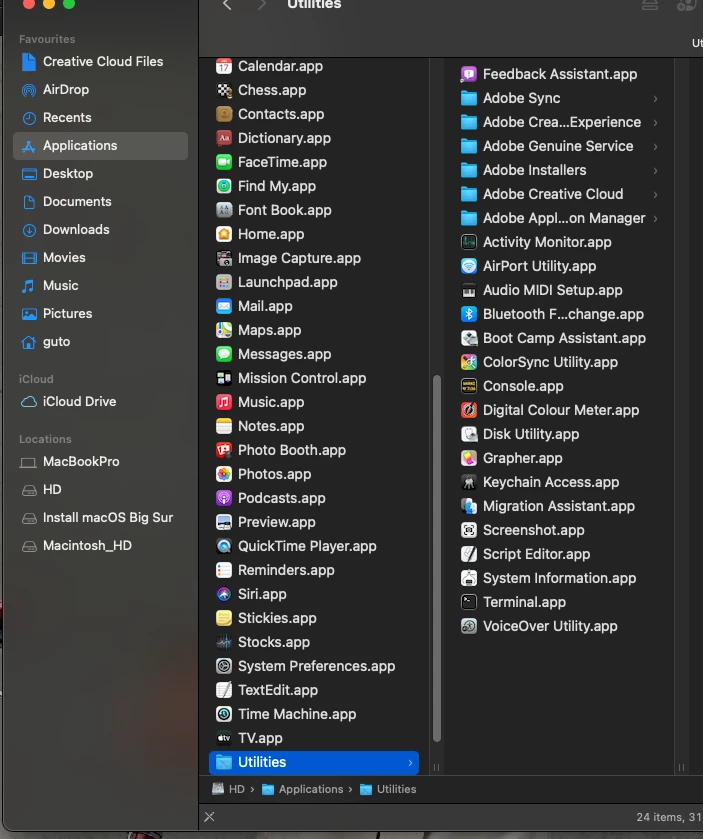Click the Applications column resize handle

point(437,767)
